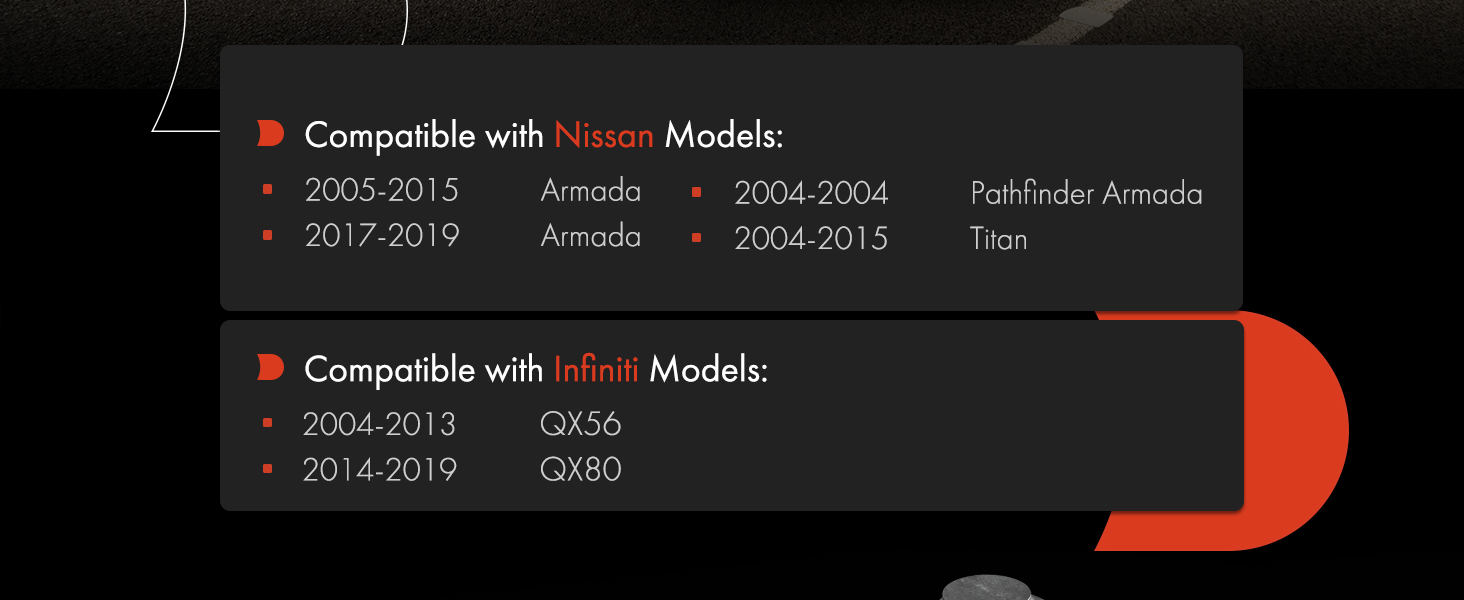Click the Armada label next to 2005-2015
Viewport: 1464px width, 600px height.
[x=590, y=190]
